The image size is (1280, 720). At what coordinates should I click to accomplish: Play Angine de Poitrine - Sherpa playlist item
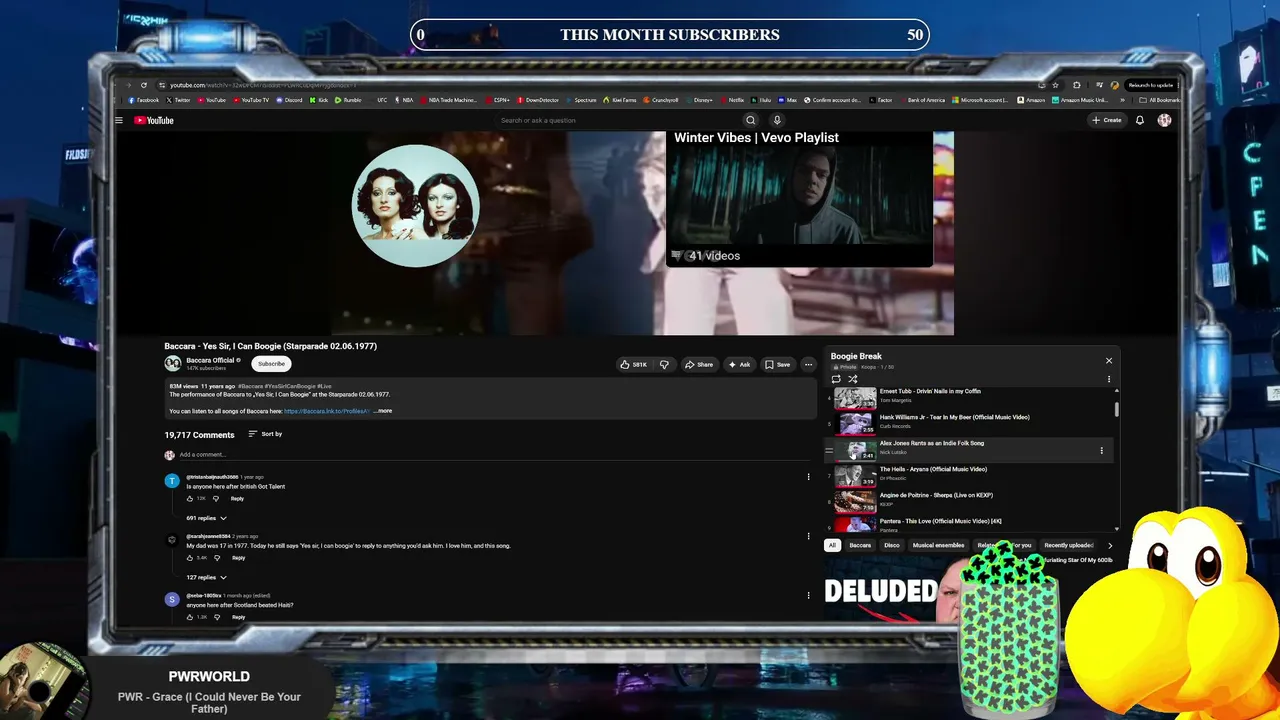(970, 502)
